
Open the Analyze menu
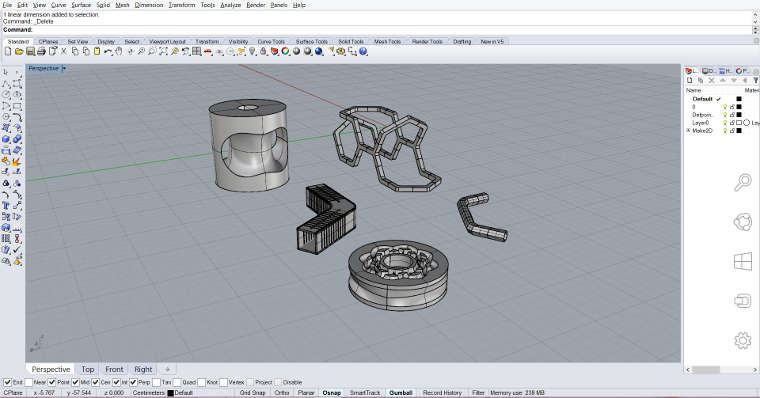tap(230, 5)
